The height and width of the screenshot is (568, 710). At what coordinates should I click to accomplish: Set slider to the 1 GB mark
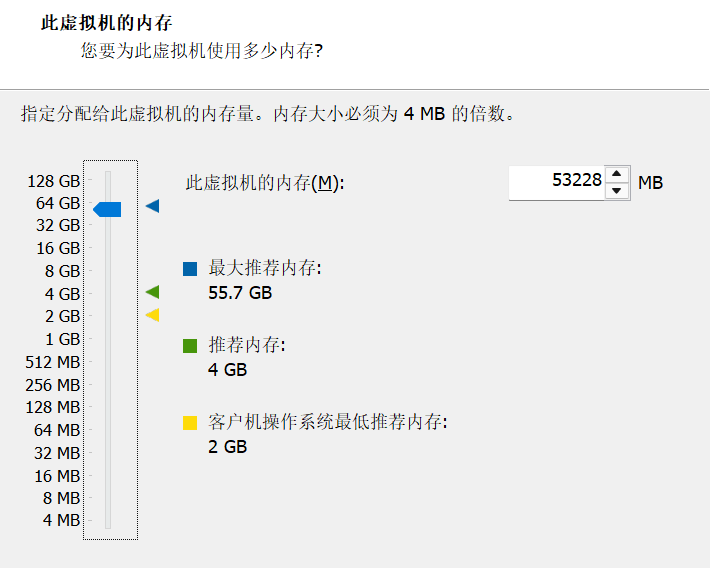[x=108, y=339]
